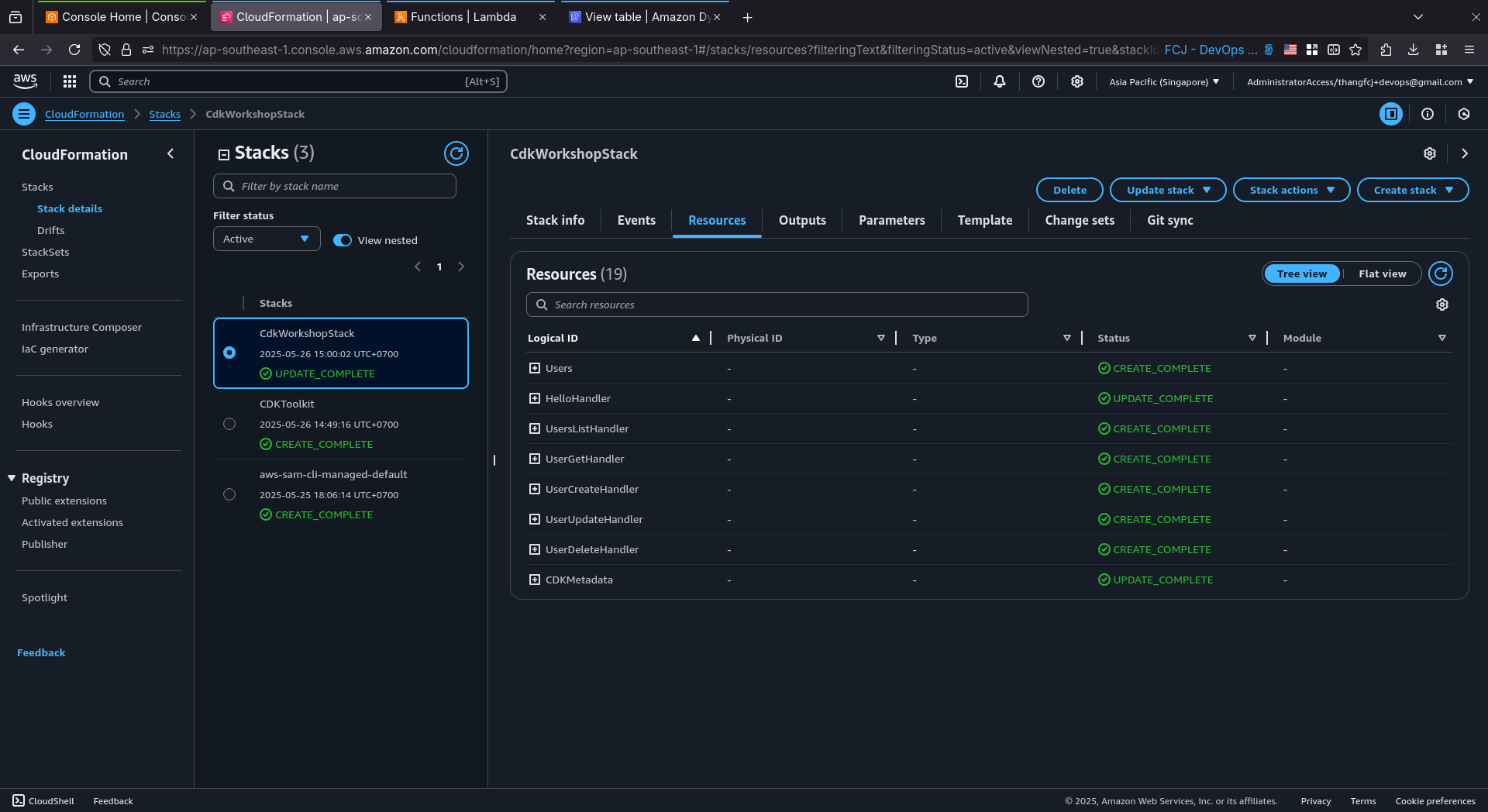Click the split panel layout icon
Viewport: 1488px width, 812px height.
[x=1391, y=114]
